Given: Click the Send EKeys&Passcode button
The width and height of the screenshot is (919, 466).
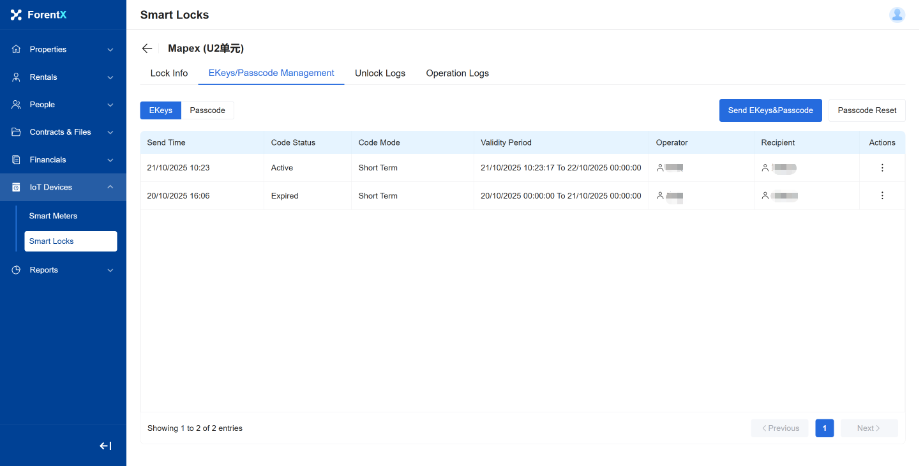Looking at the screenshot, I should pos(770,110).
